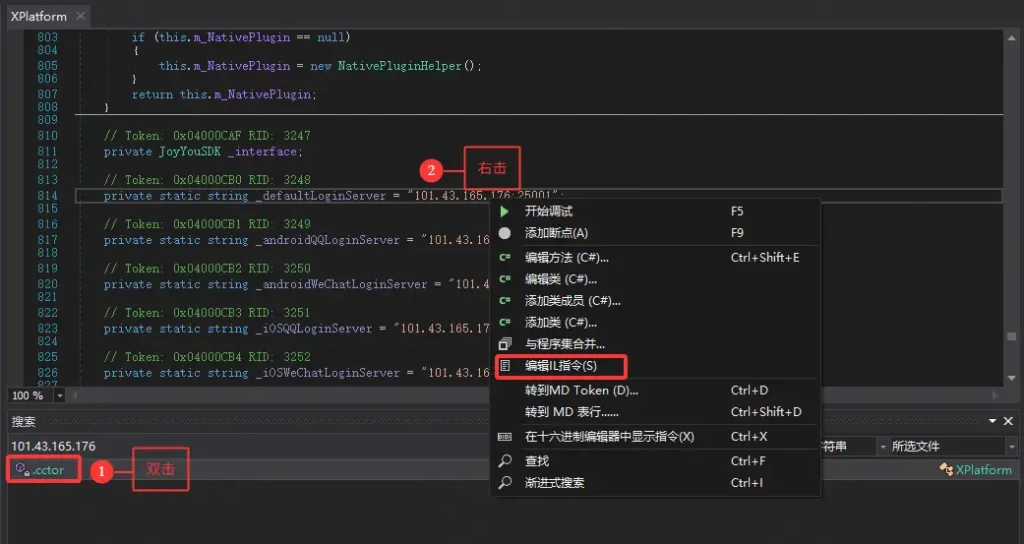Click _defaultLoginServer in line 814
Screen dimensions: 1024x544
321,196
